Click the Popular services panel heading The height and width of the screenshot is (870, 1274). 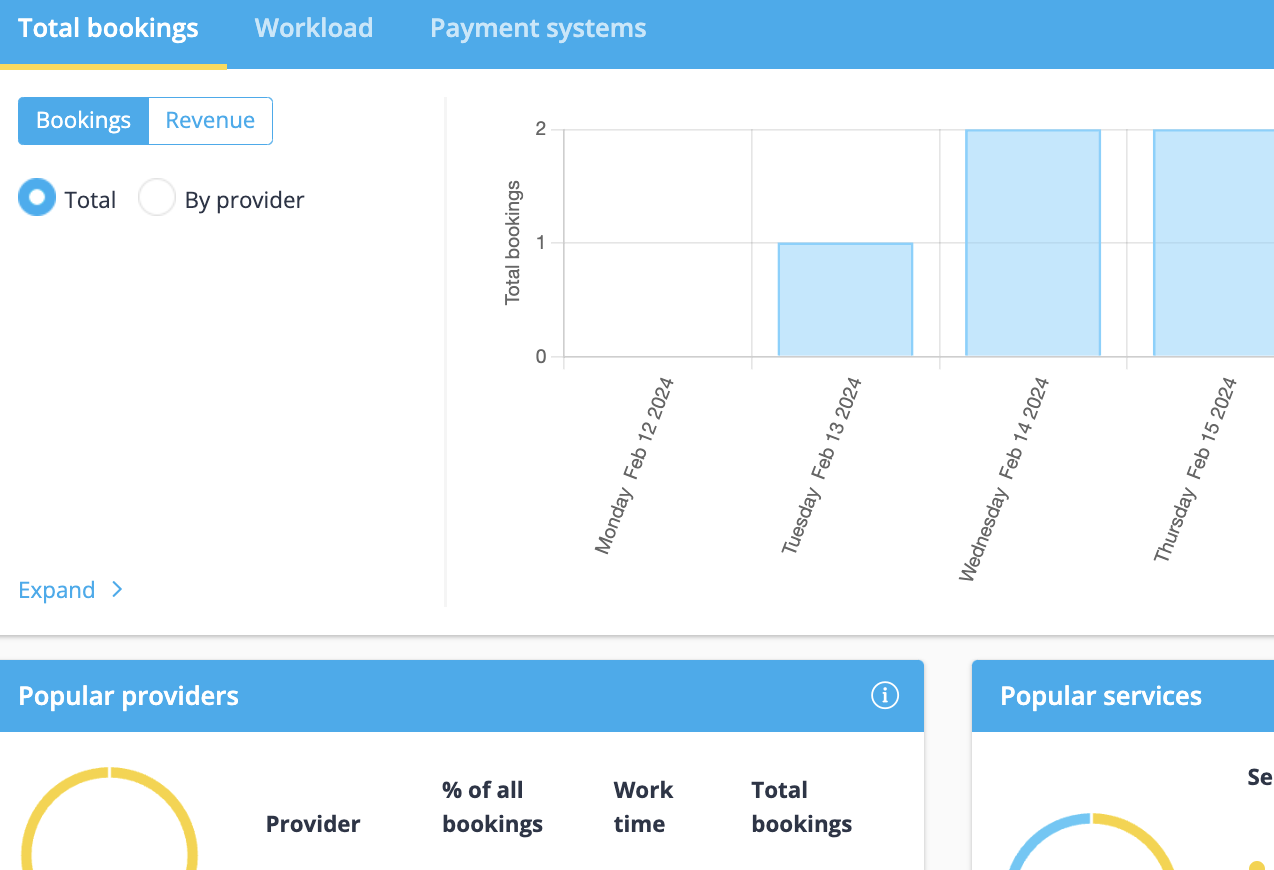pyautogui.click(x=1101, y=696)
